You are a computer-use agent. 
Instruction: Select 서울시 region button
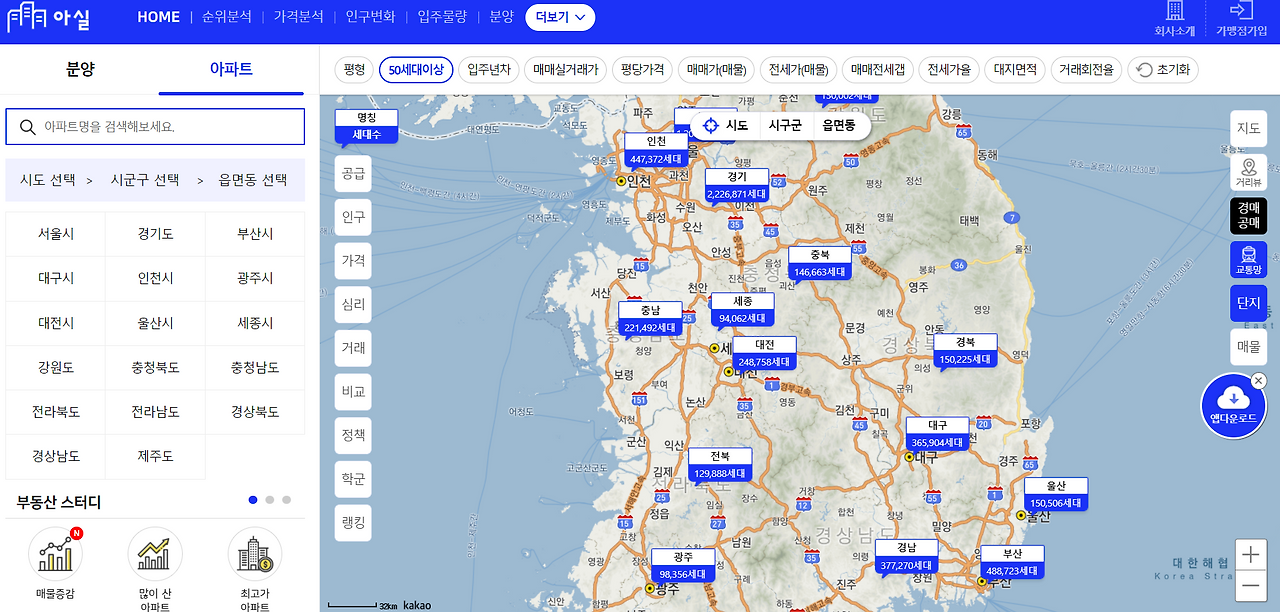[x=56, y=234]
